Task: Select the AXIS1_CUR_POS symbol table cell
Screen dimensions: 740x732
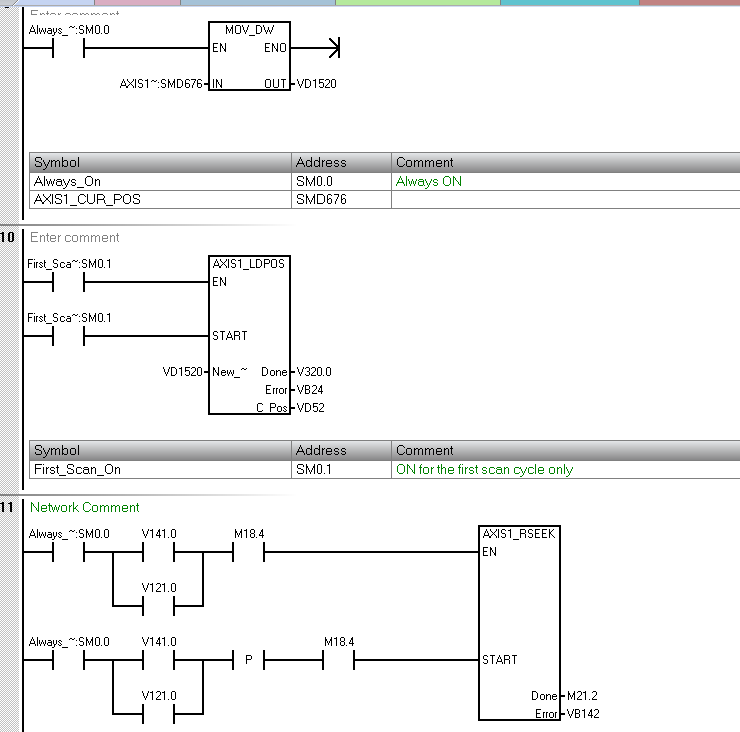Action: point(160,199)
